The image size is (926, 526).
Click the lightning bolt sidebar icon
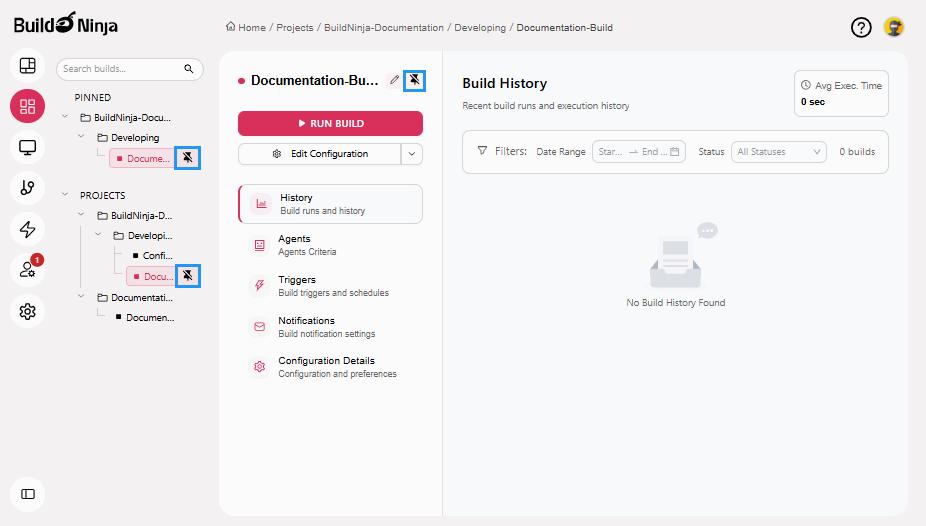(x=27, y=229)
